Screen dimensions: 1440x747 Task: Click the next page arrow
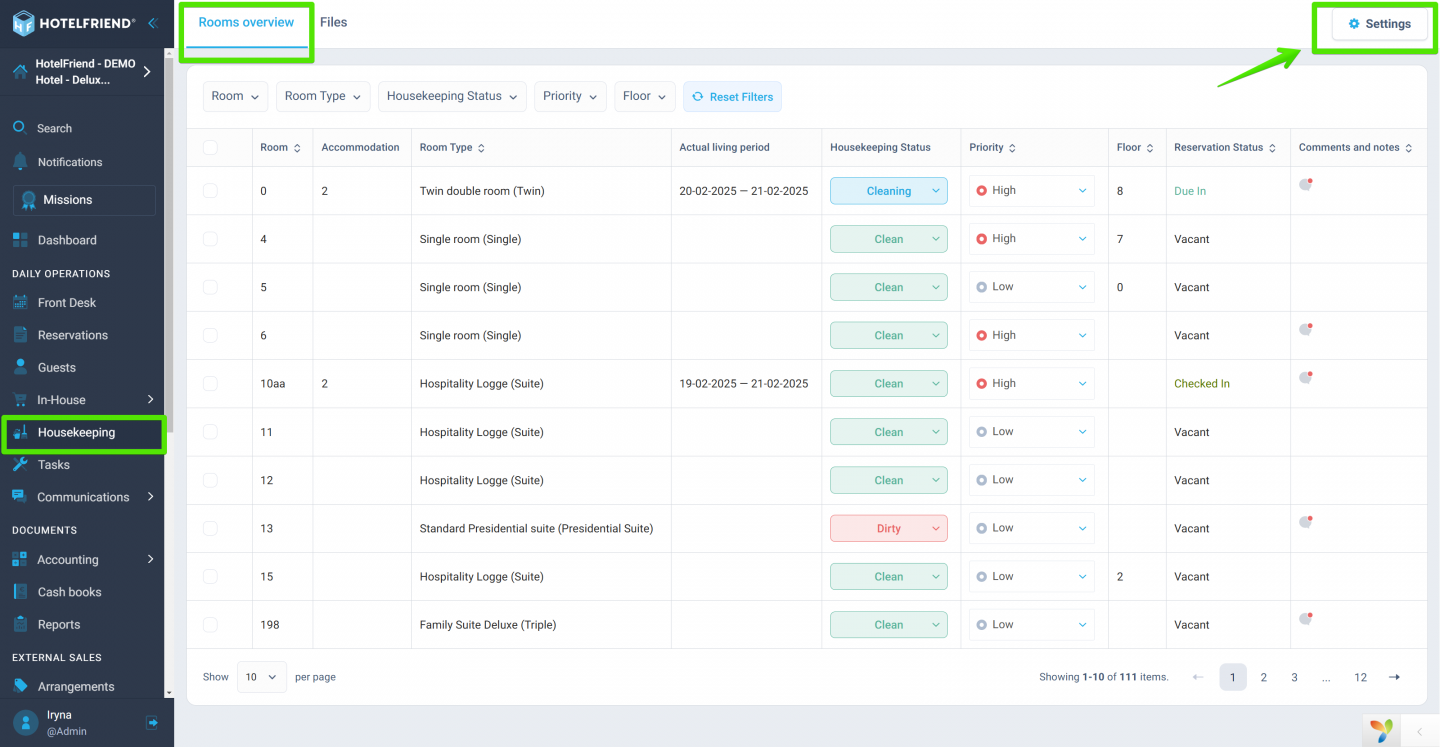tap(1394, 677)
